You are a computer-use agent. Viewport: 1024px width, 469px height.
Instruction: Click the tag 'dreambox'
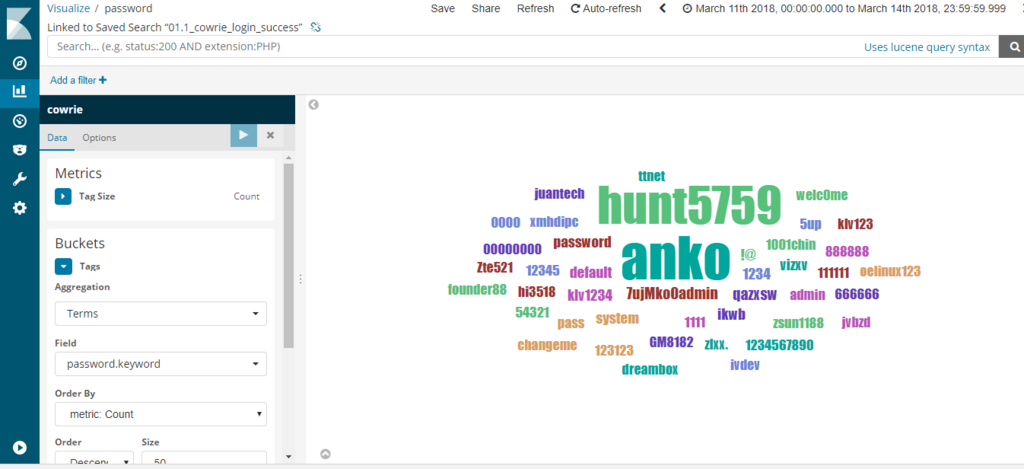point(650,369)
